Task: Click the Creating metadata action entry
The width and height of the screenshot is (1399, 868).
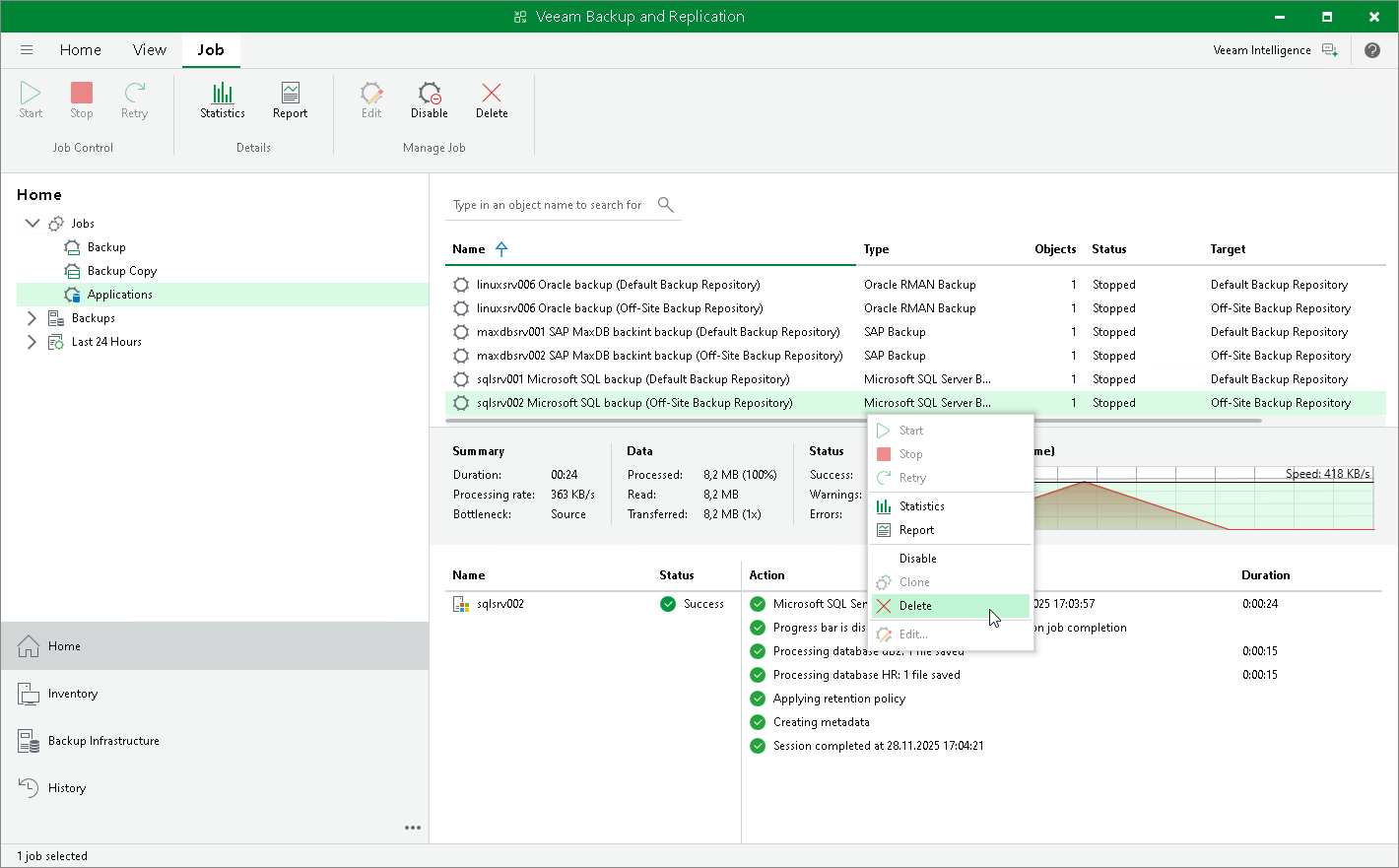Action: pyautogui.click(x=822, y=722)
